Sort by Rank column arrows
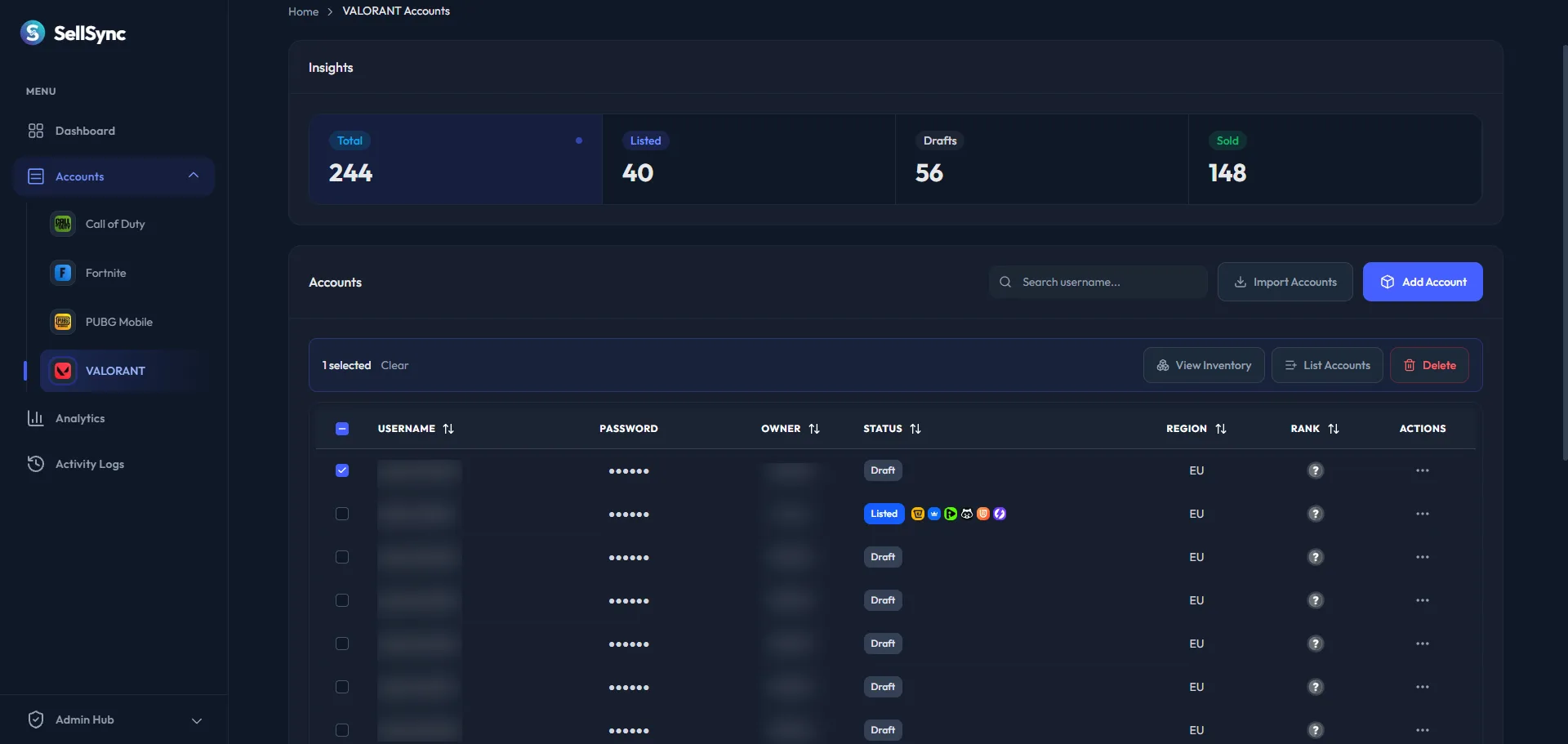1568x744 pixels. pos(1334,429)
